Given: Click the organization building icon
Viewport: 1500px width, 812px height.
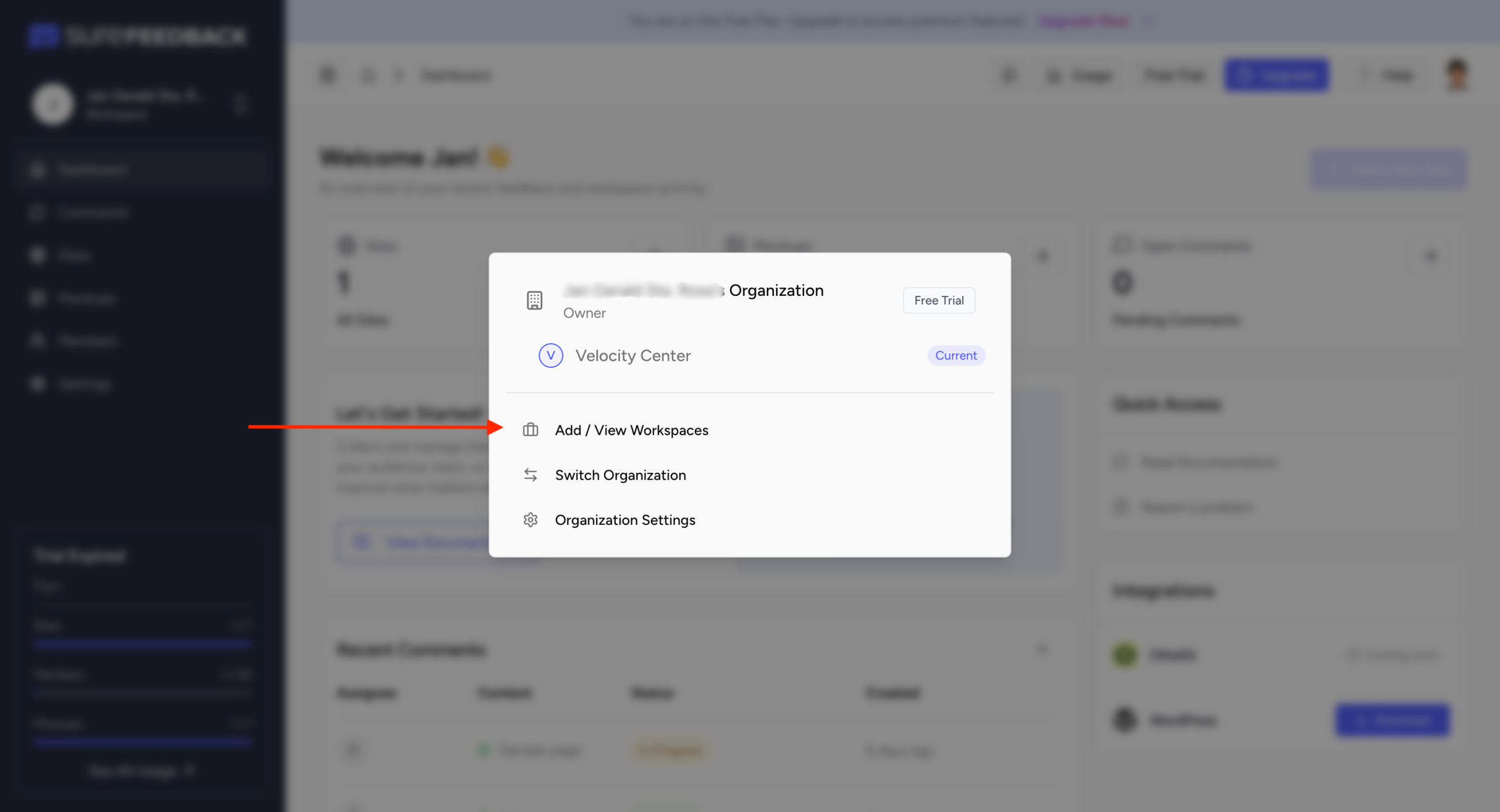Looking at the screenshot, I should pos(534,301).
